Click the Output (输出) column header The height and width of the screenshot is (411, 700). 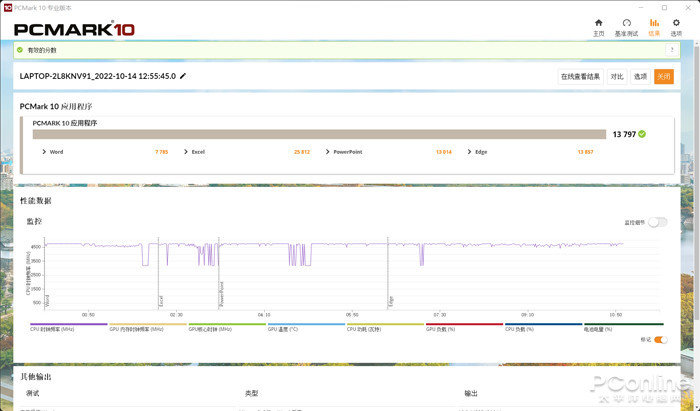point(471,393)
